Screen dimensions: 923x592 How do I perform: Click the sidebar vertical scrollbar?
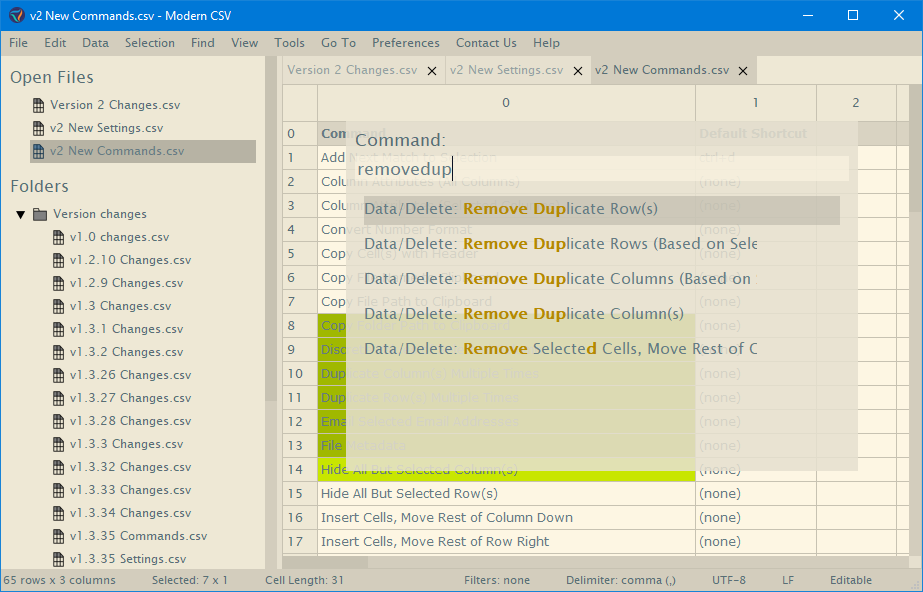271,229
